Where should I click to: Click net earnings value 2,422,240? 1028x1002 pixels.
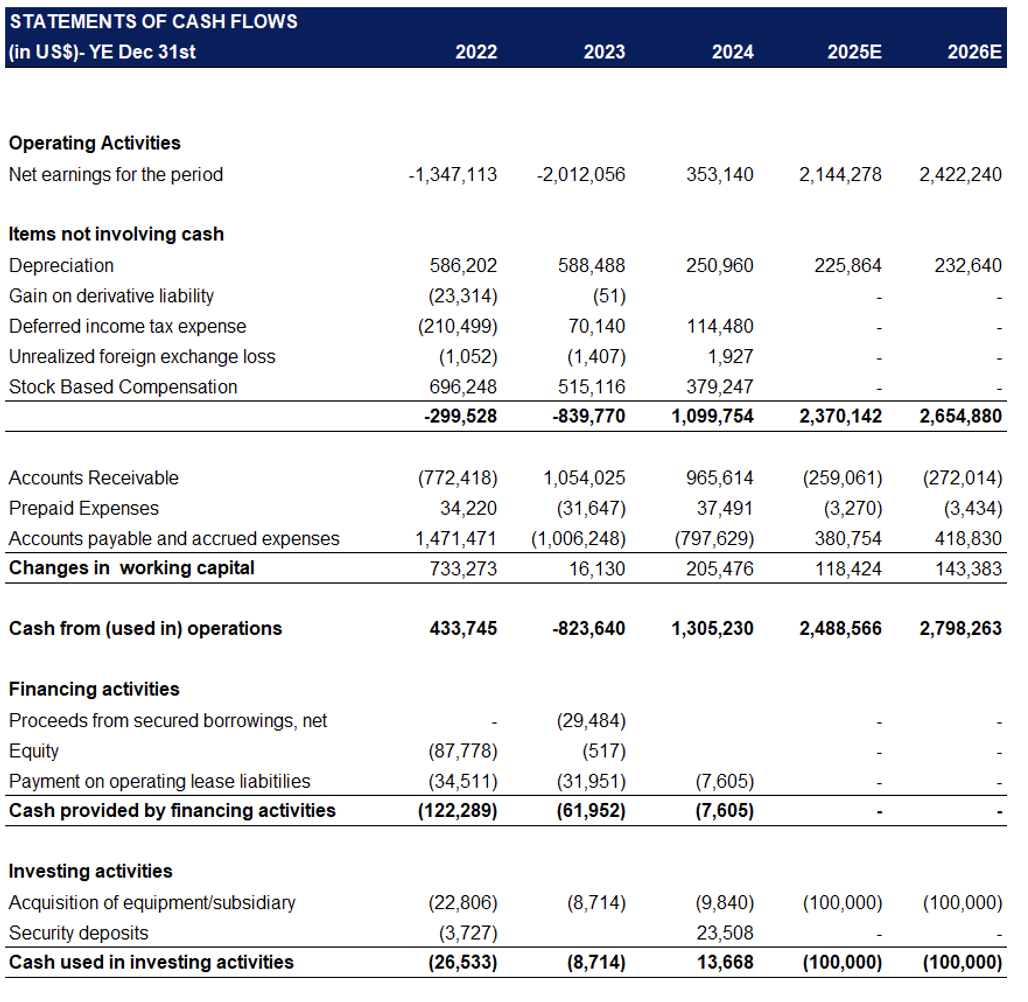(x=960, y=175)
